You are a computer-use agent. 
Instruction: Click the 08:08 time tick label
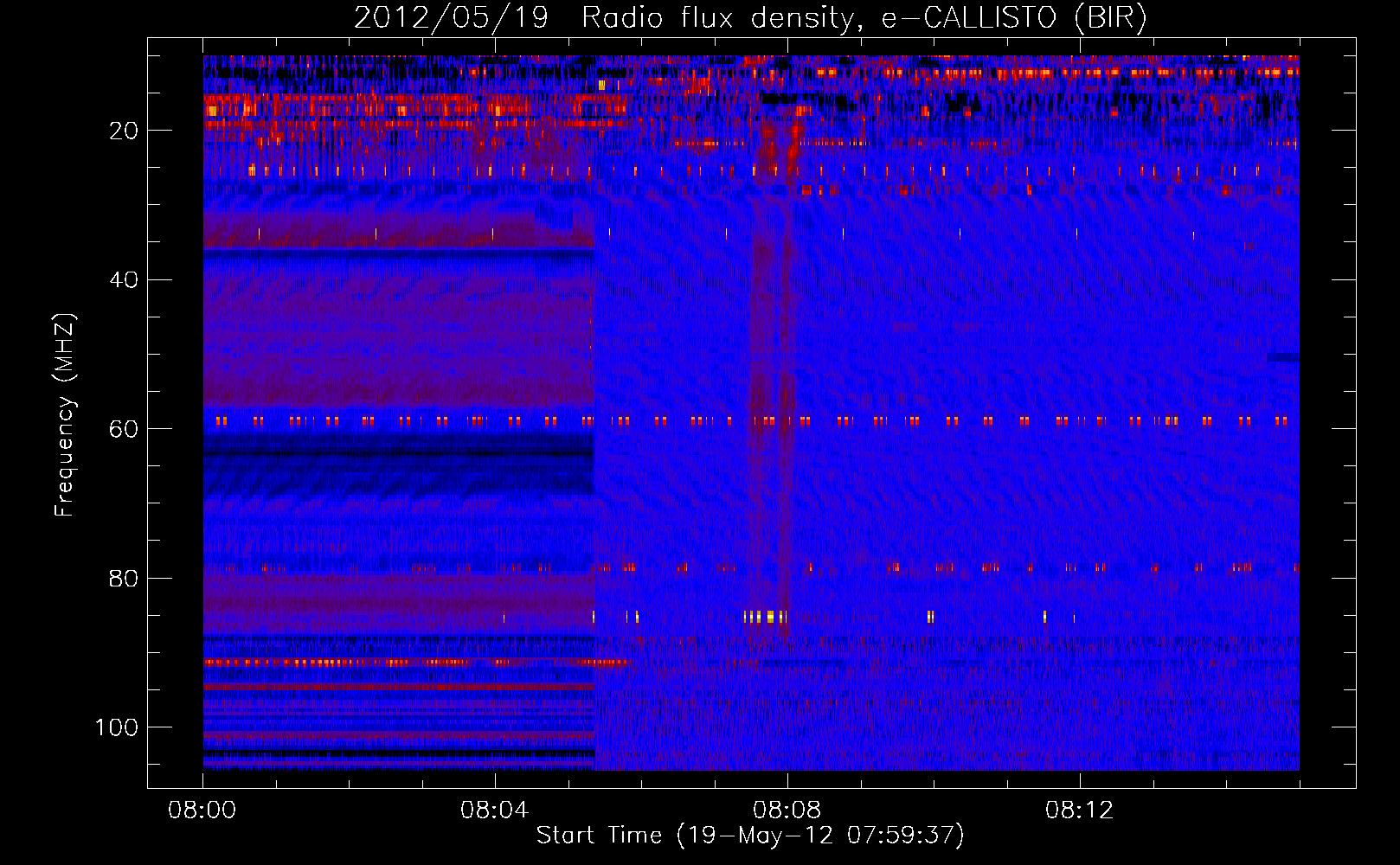[x=787, y=811]
